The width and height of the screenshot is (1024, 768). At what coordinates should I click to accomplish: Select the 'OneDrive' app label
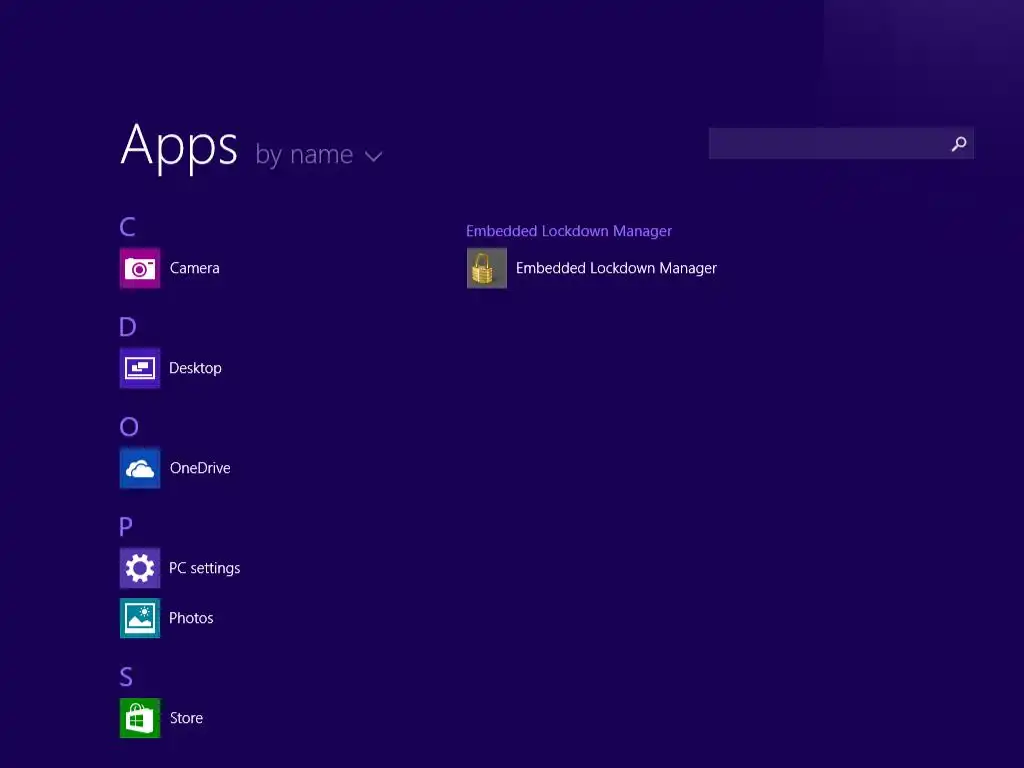tap(200, 468)
